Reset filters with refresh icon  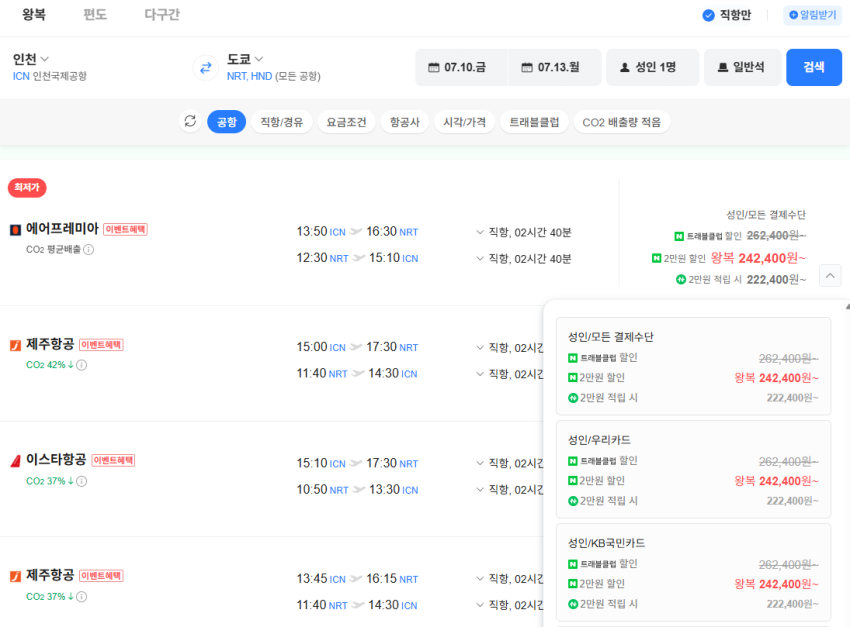[x=190, y=121]
